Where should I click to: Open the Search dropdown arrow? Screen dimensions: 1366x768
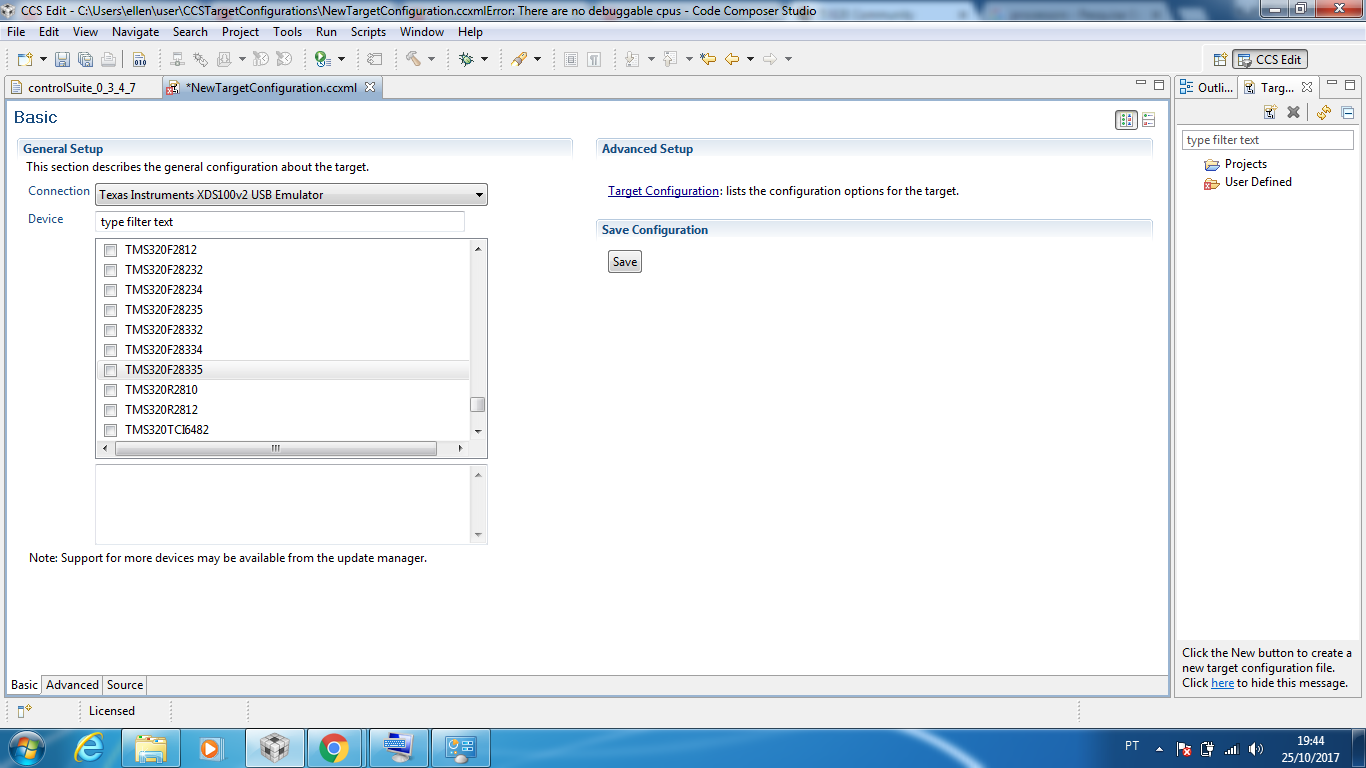point(537,59)
